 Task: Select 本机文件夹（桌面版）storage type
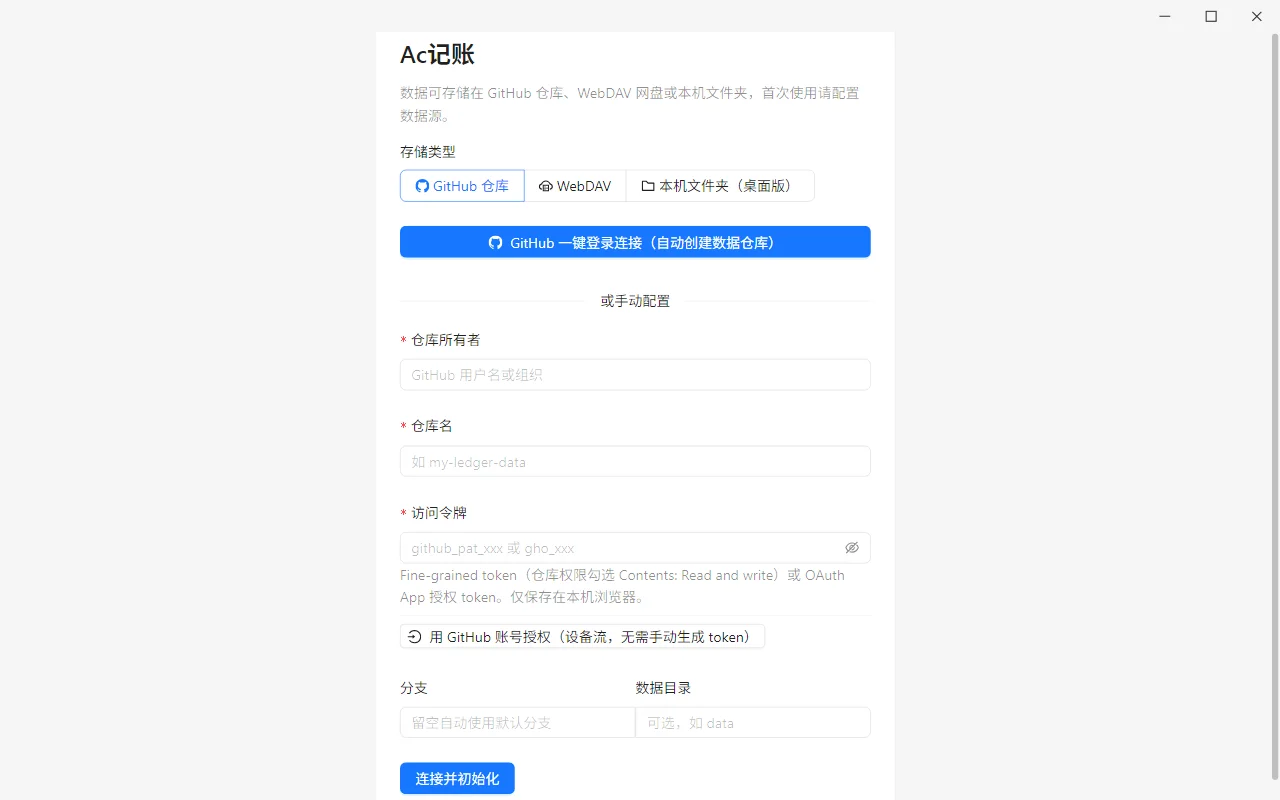pos(720,186)
